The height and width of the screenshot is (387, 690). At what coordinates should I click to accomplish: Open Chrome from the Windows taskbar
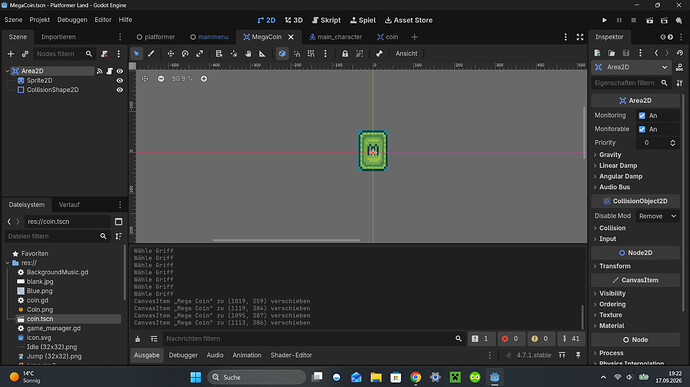[x=415, y=377]
